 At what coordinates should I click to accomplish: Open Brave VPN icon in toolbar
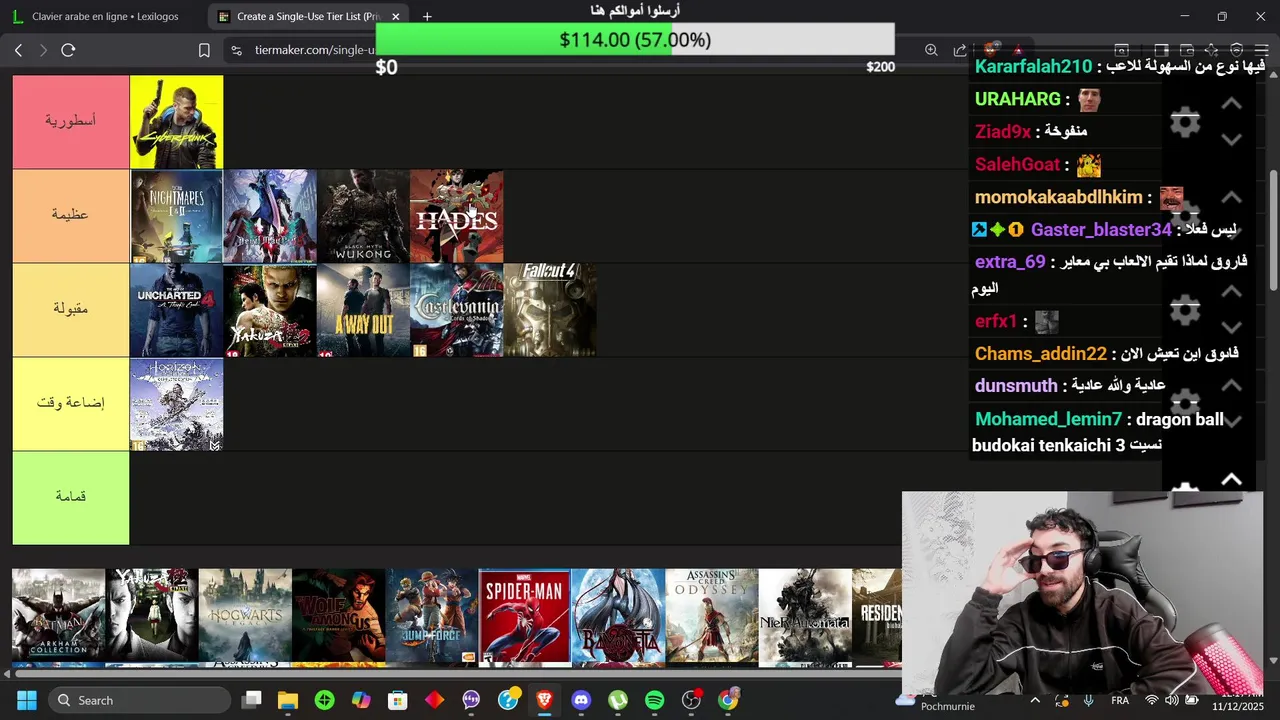[x=1237, y=50]
